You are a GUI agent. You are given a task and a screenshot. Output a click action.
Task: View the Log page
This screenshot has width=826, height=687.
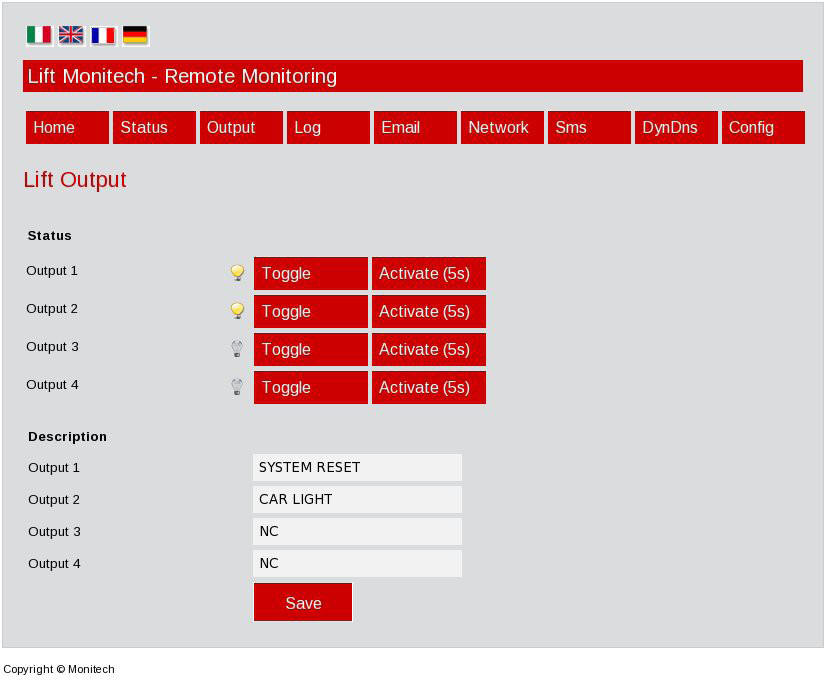328,127
